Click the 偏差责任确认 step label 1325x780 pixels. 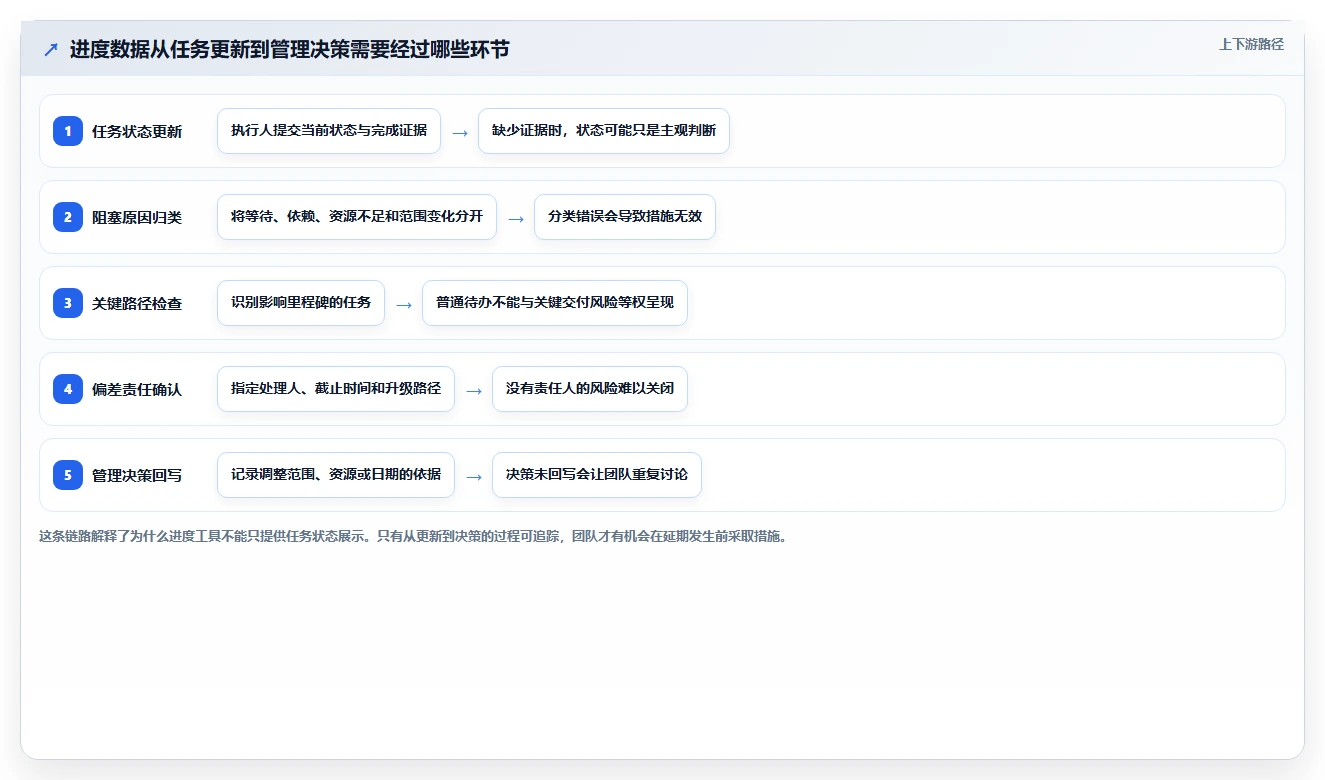(137, 389)
